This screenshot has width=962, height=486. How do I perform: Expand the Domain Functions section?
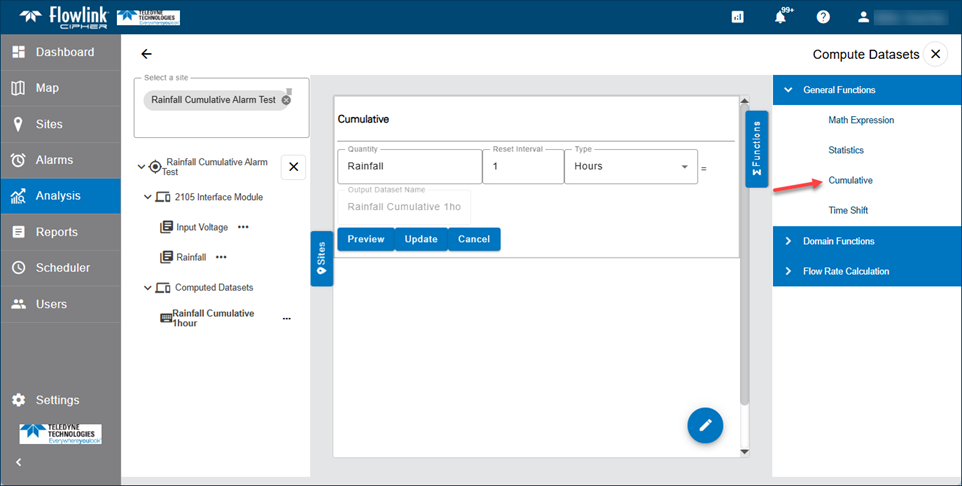(x=788, y=241)
